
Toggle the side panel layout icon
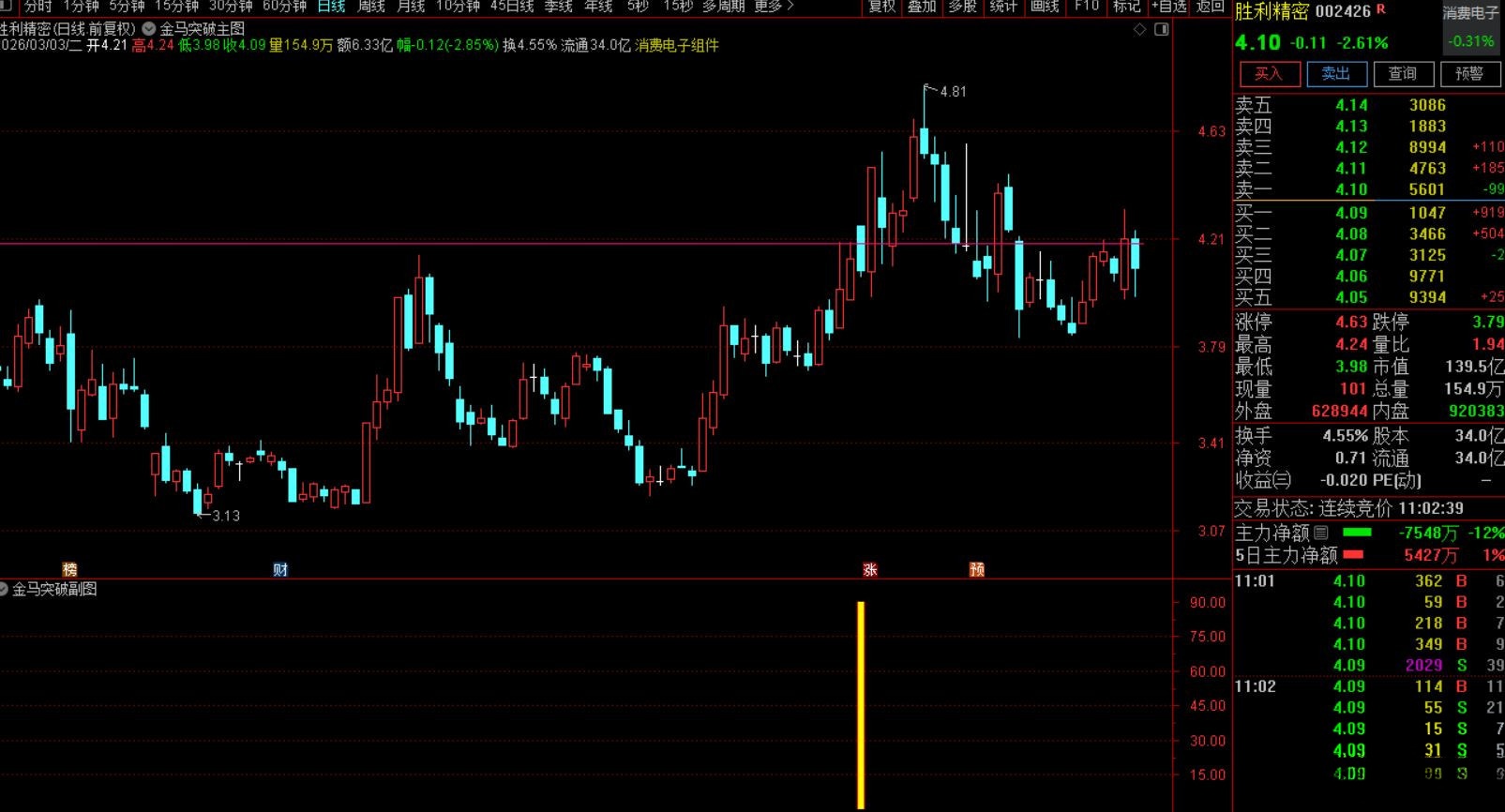pyautogui.click(x=1162, y=30)
